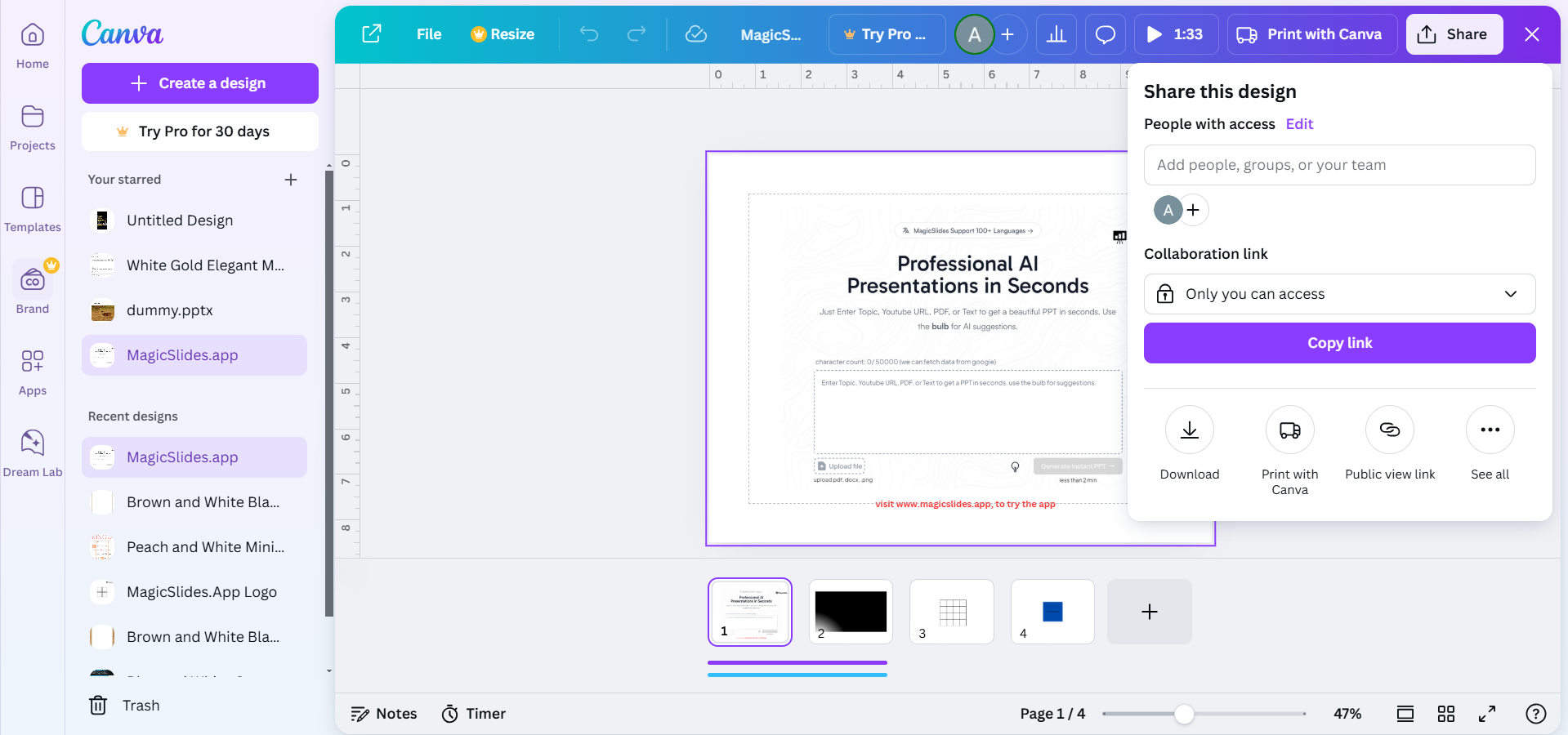Click Print with Canva in toolbar
Image resolution: width=1568 pixels, height=735 pixels.
1312,34
